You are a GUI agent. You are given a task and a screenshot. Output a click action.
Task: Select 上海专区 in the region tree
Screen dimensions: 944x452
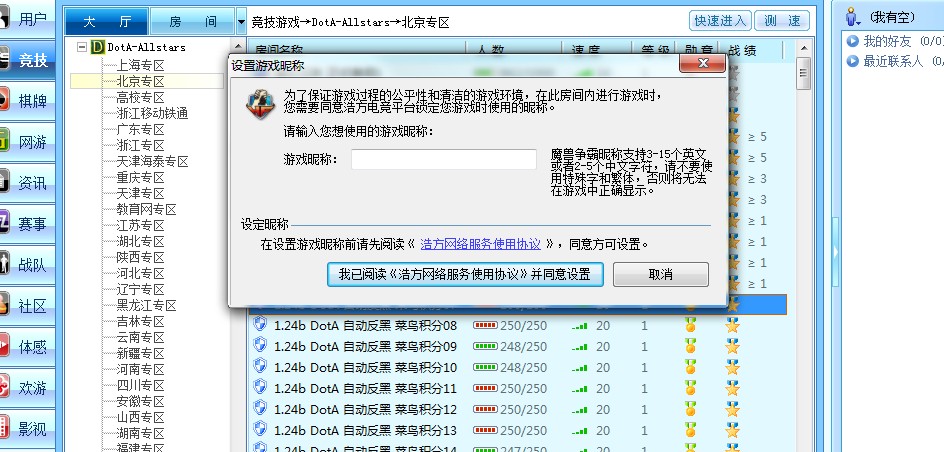(140, 65)
